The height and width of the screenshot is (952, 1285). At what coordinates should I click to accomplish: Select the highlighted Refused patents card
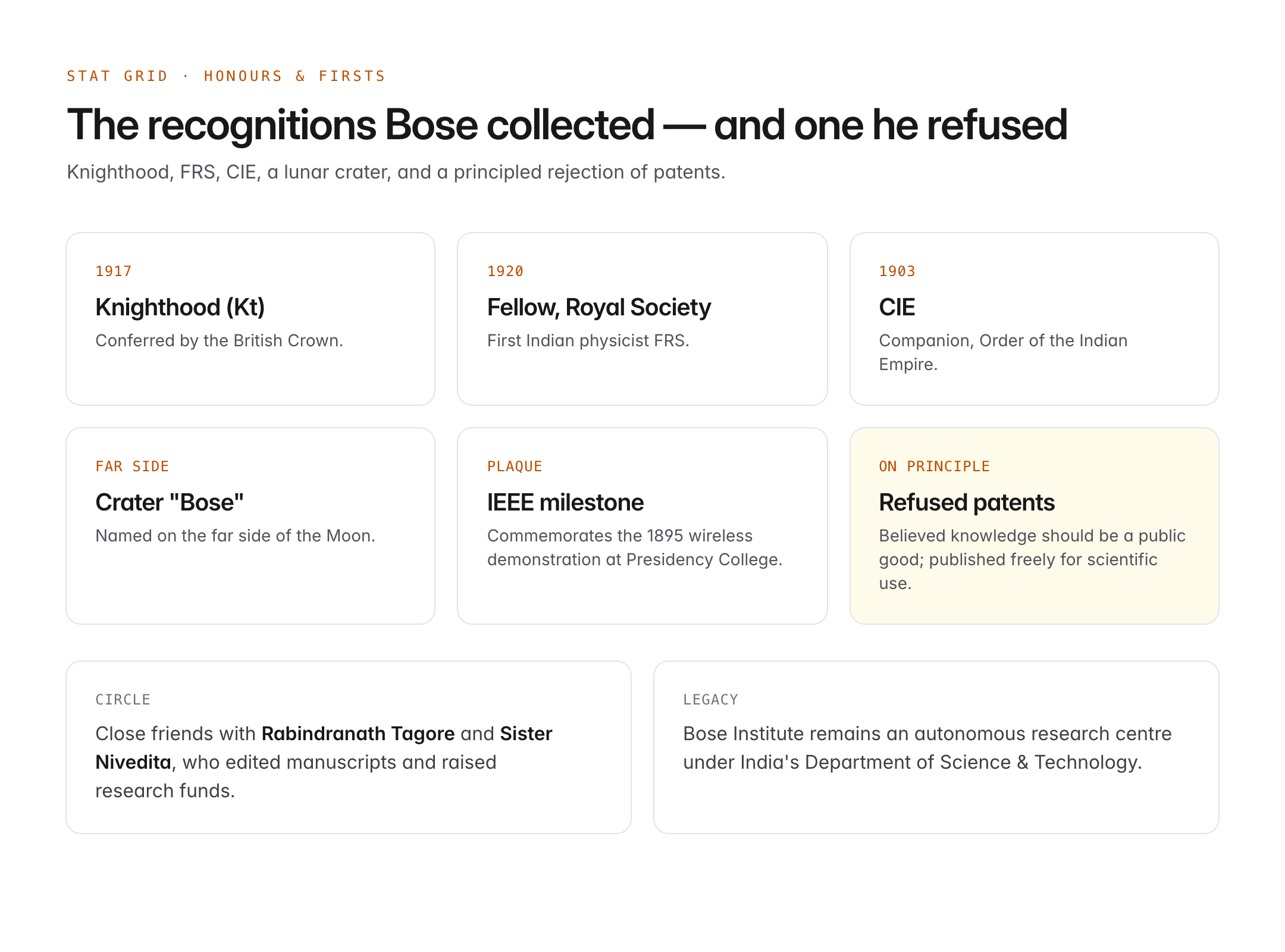tap(1035, 526)
